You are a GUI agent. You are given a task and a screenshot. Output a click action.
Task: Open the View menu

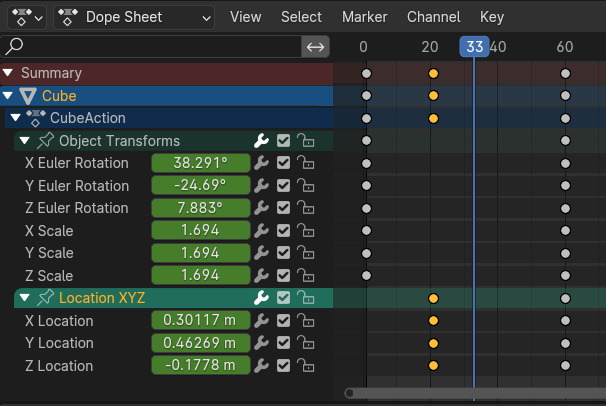click(x=245, y=17)
